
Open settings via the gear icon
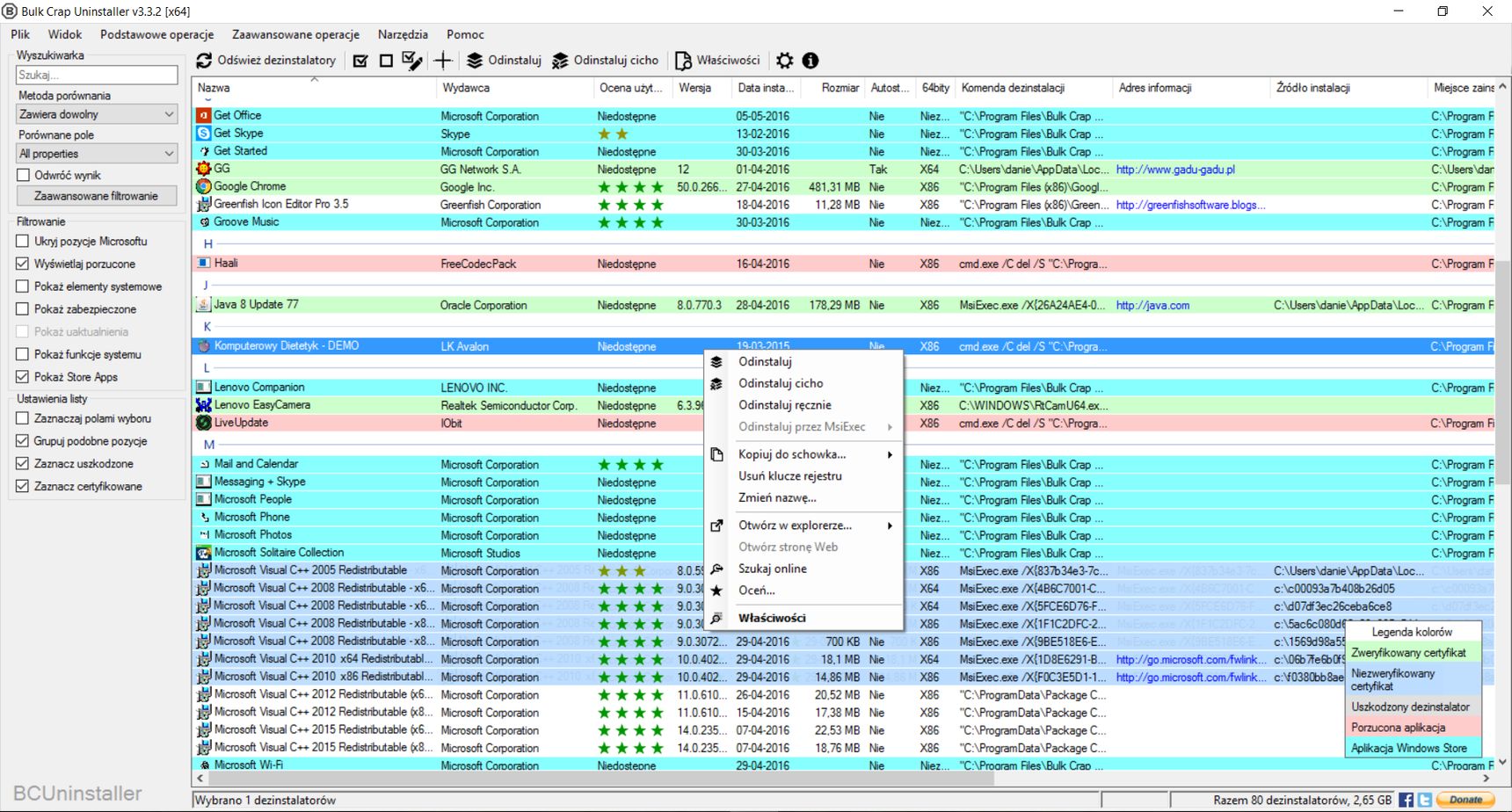coord(785,61)
